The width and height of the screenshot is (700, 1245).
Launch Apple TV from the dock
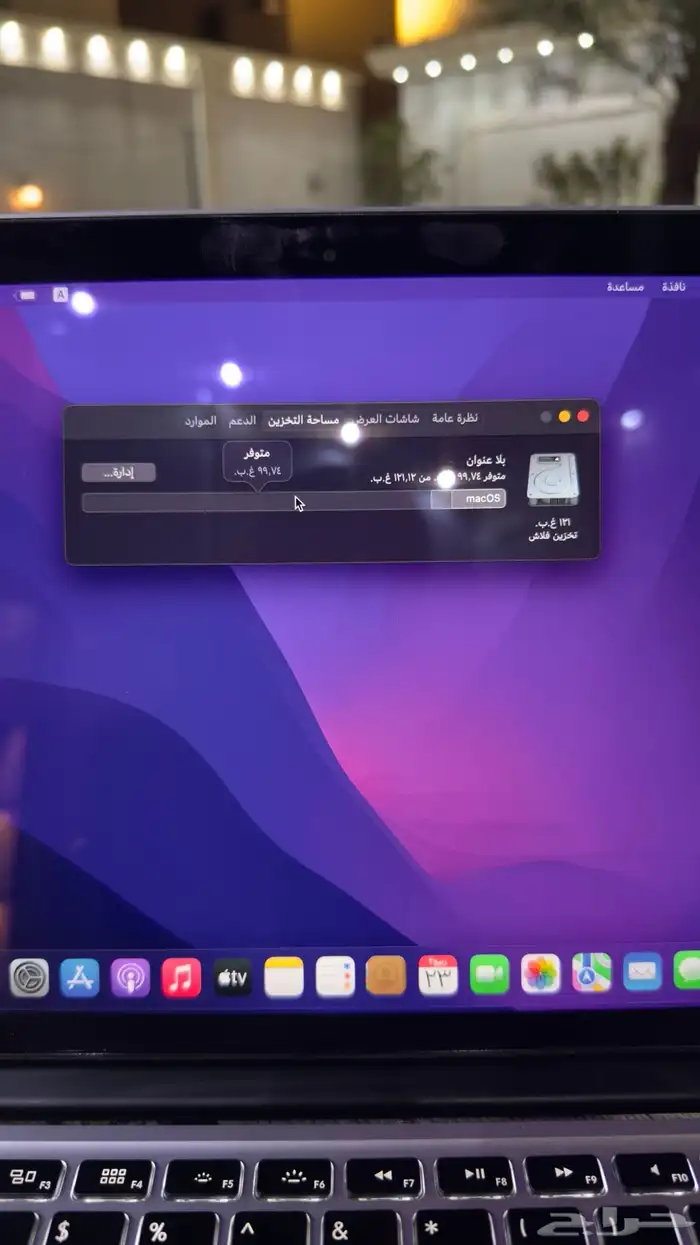[x=232, y=977]
